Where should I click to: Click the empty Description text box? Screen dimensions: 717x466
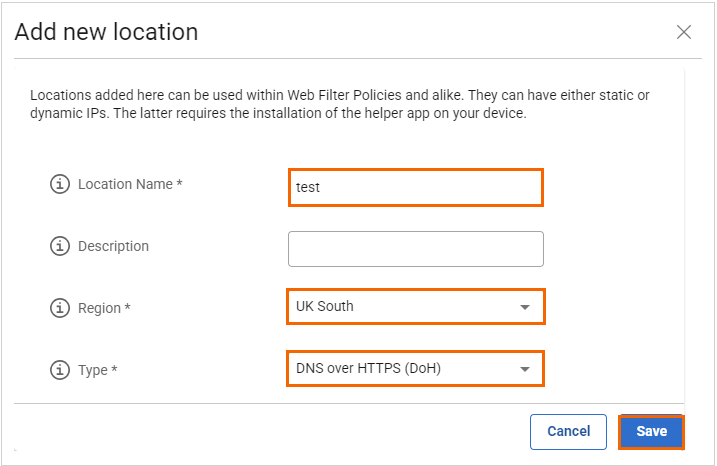(415, 249)
